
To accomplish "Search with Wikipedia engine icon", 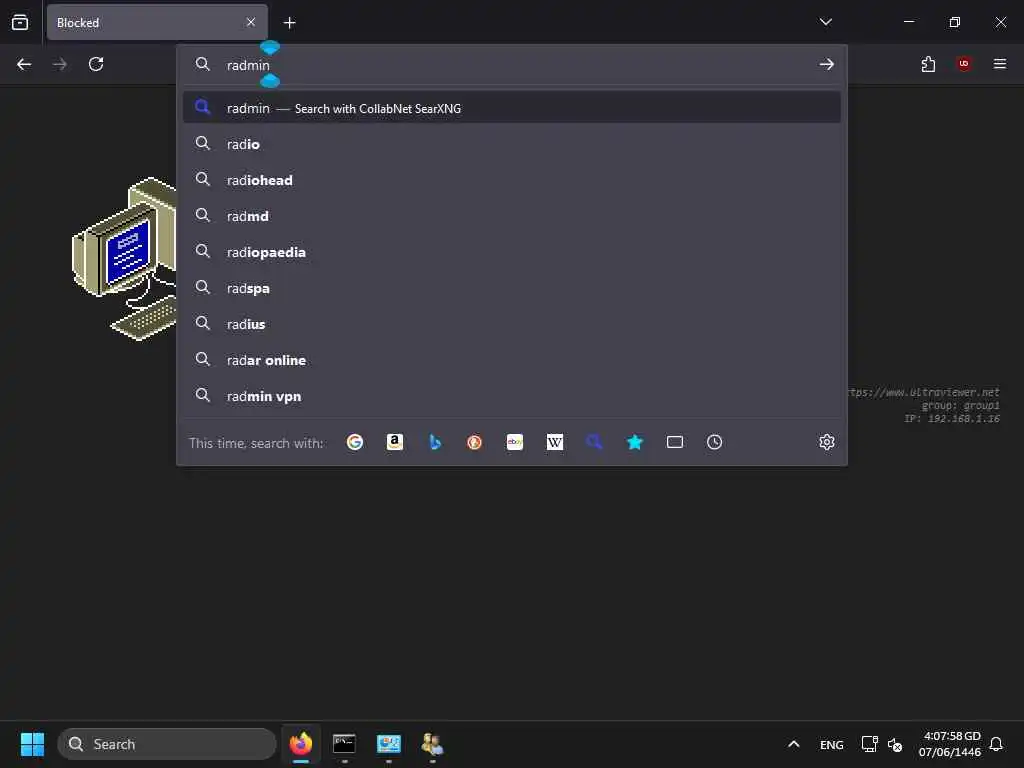I will [554, 442].
